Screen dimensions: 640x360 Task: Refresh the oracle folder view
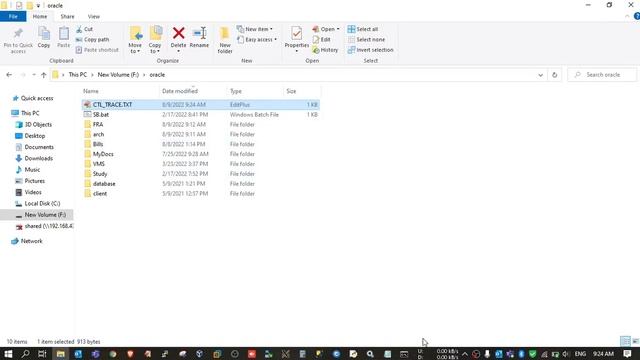(554, 75)
